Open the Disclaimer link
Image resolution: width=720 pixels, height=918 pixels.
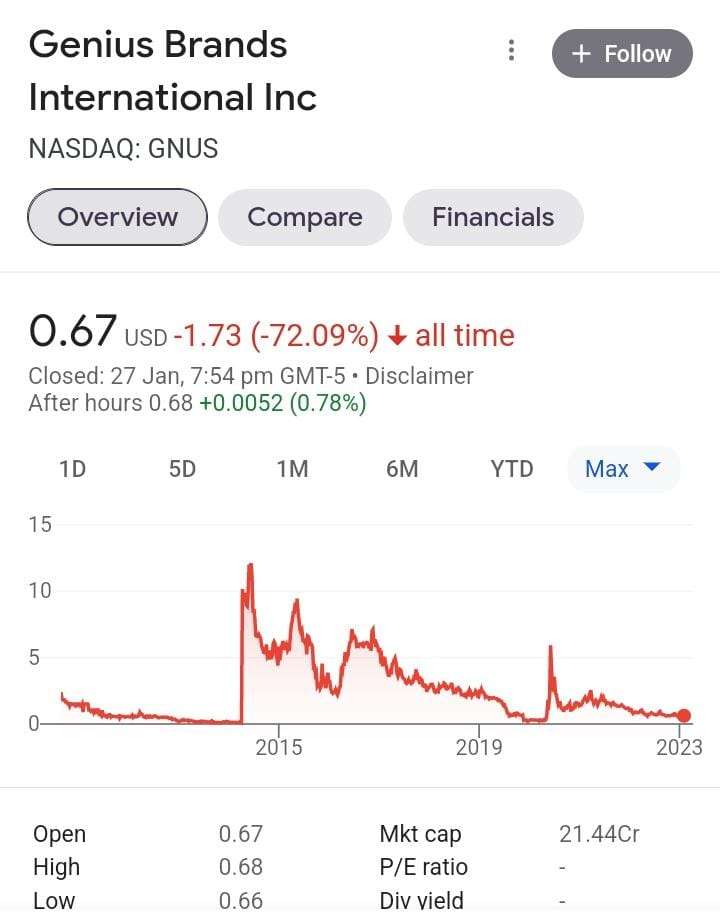point(419,376)
